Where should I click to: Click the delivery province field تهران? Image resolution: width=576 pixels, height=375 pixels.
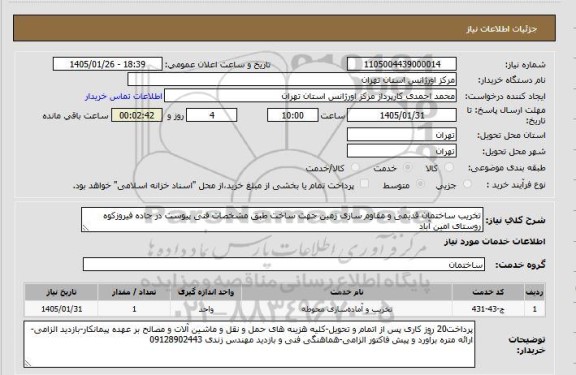402,135
